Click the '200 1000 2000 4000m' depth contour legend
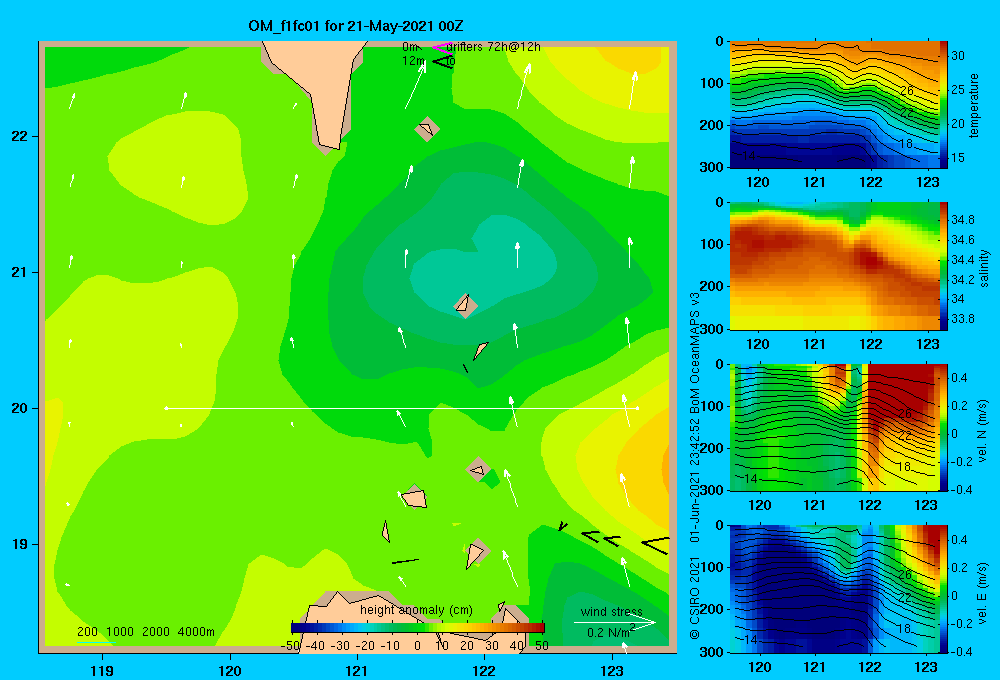Screen dimensions: 1000x680 click(145, 632)
